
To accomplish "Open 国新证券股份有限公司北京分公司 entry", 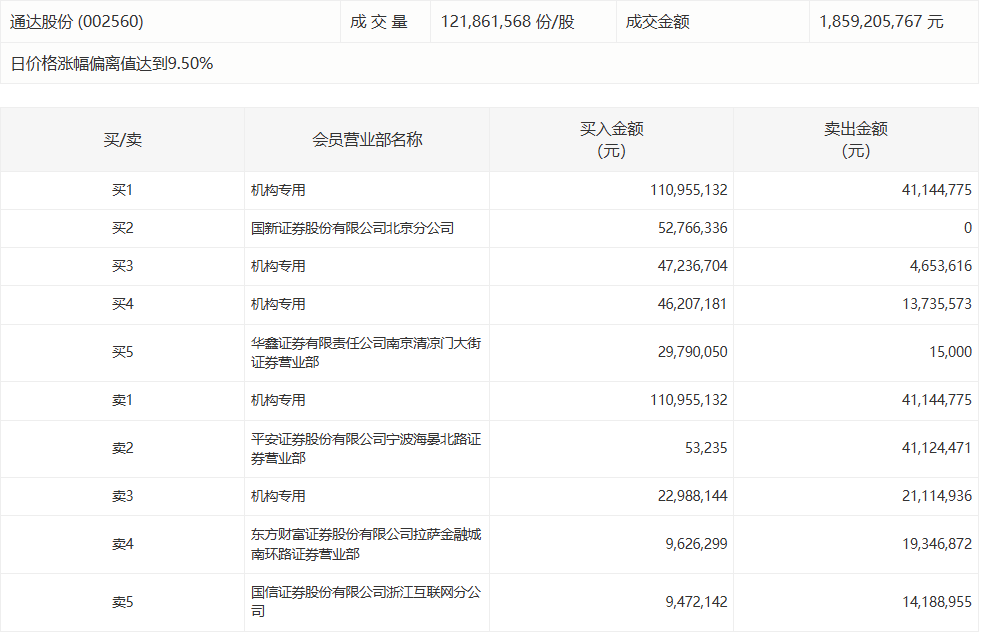I will click(x=352, y=228).
